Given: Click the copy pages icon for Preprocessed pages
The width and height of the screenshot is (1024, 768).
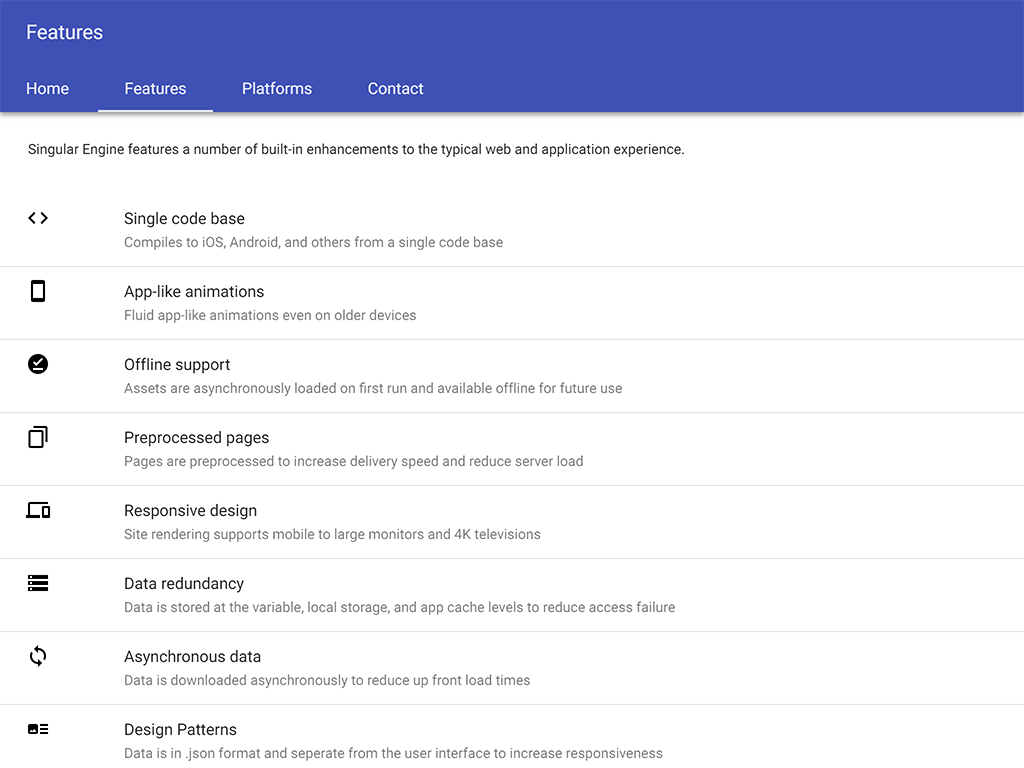Looking at the screenshot, I should [38, 437].
